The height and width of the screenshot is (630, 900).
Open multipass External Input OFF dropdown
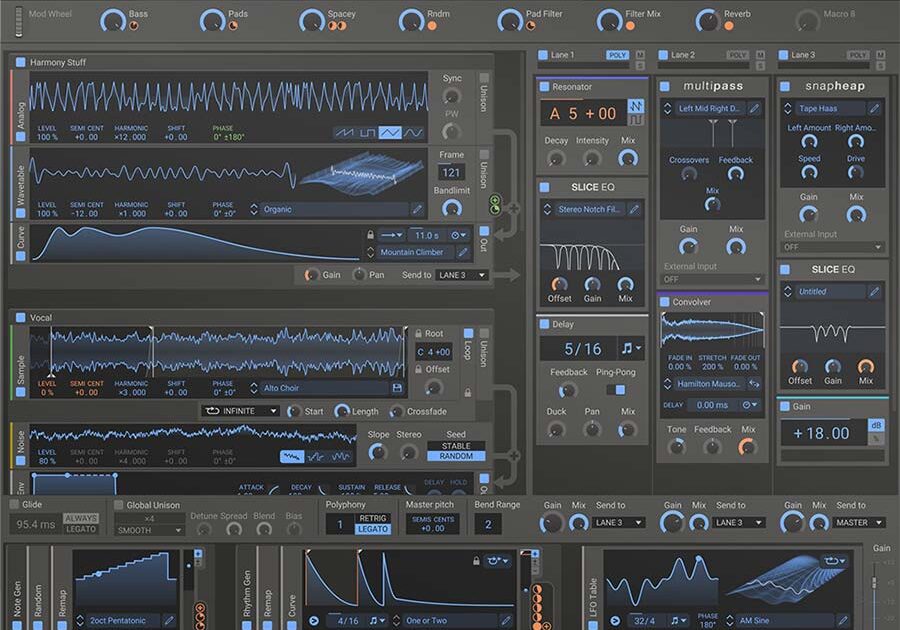pyautogui.click(x=712, y=279)
